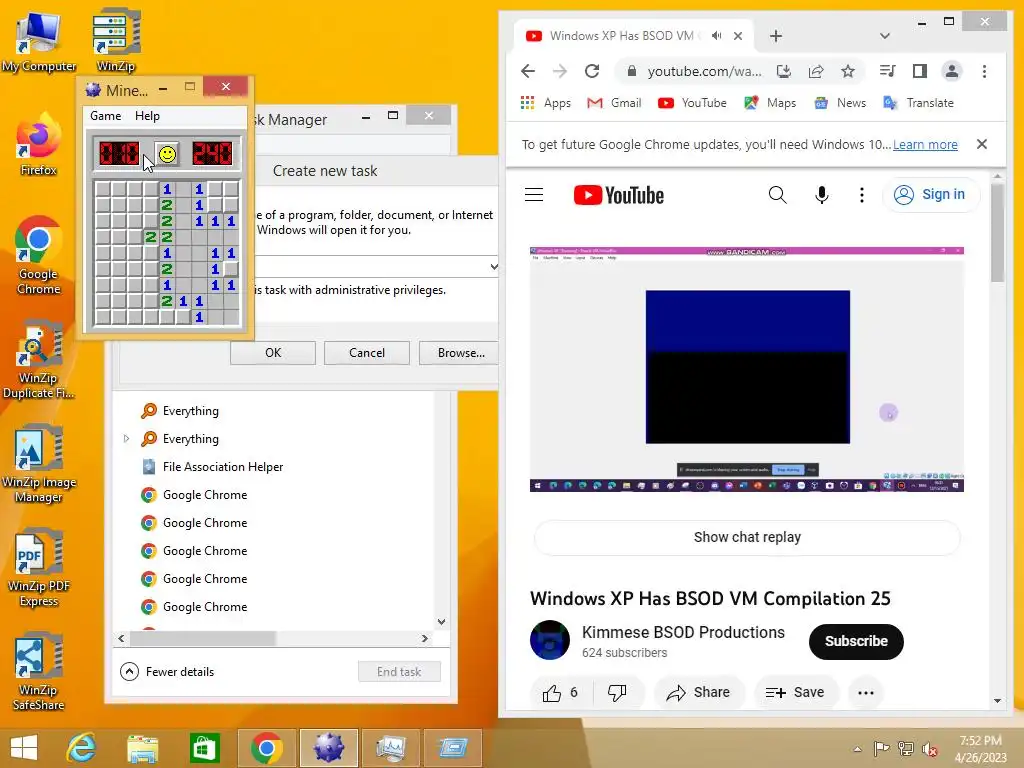
Task: Share the video
Action: coord(699,692)
